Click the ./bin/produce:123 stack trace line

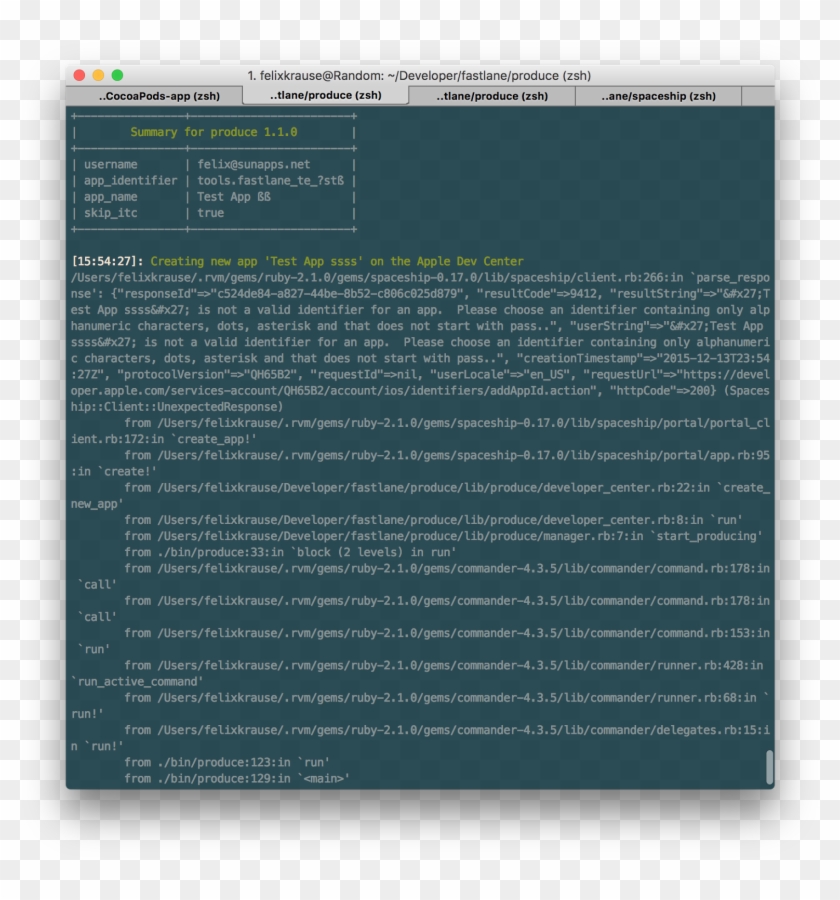[x=226, y=762]
